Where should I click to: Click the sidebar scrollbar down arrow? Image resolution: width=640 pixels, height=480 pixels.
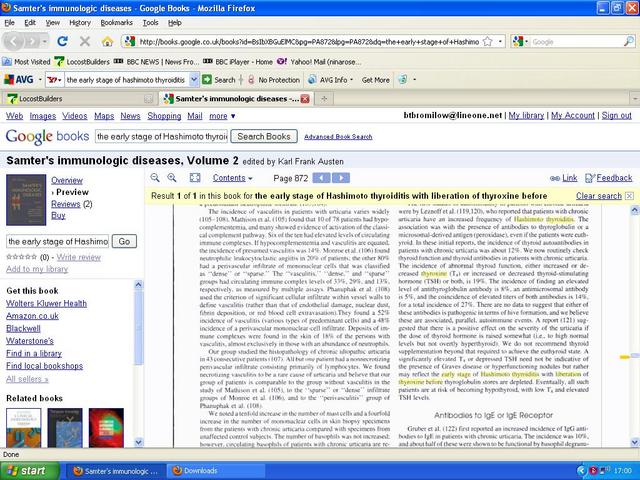(x=138, y=442)
